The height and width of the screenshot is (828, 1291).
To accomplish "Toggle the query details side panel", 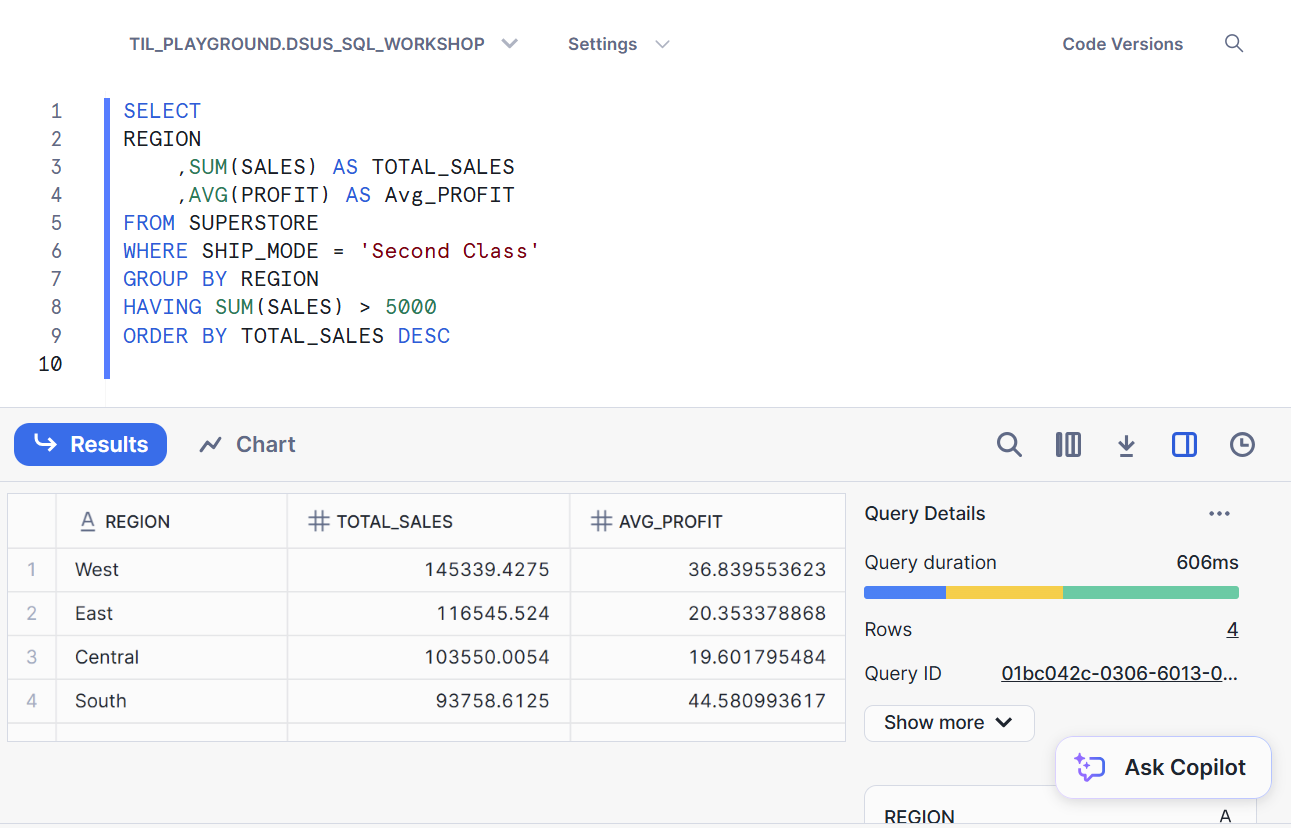I will pyautogui.click(x=1184, y=445).
